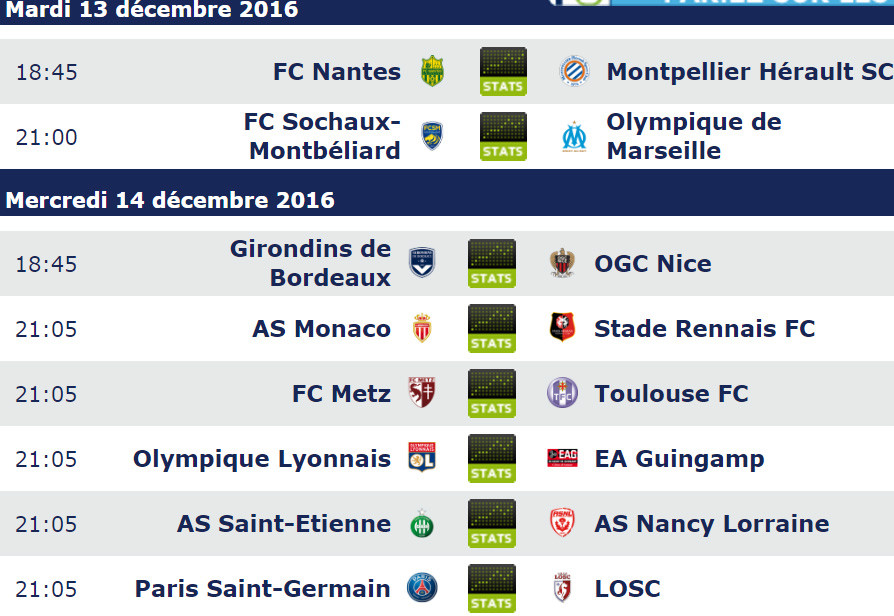Open stats for Sochaux vs Marseille

pyautogui.click(x=503, y=136)
